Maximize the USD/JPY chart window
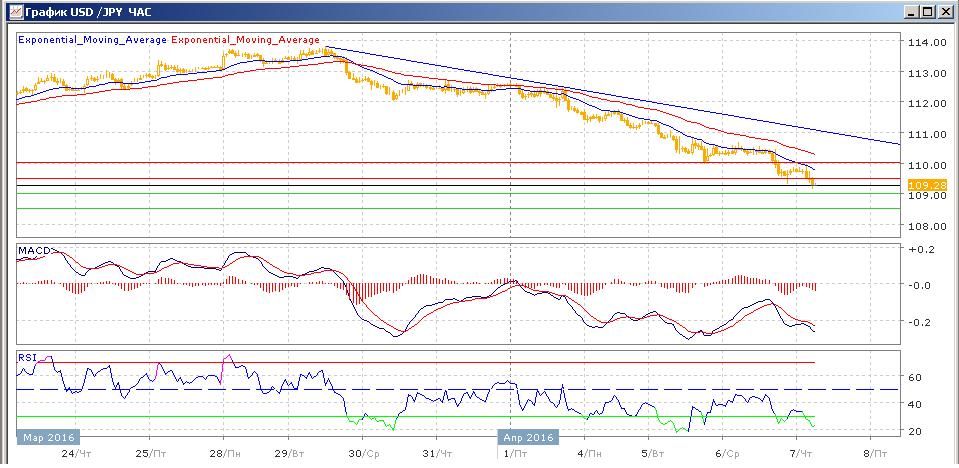 coord(927,11)
